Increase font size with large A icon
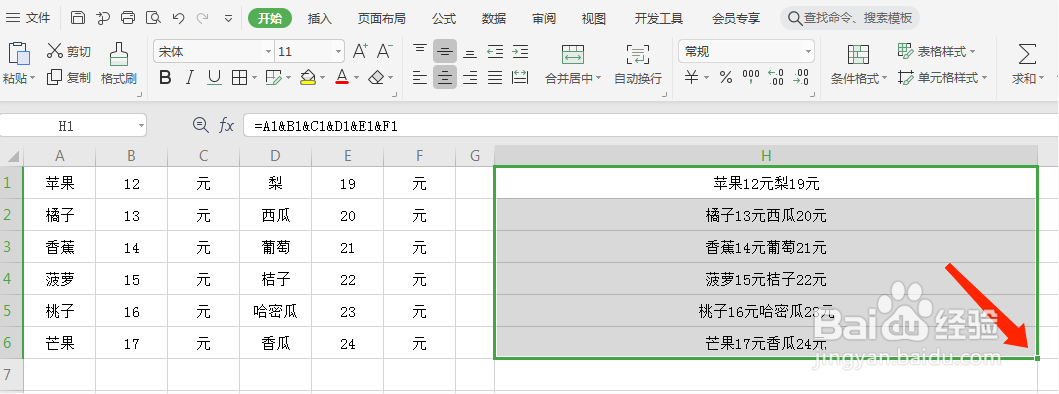 [361, 51]
